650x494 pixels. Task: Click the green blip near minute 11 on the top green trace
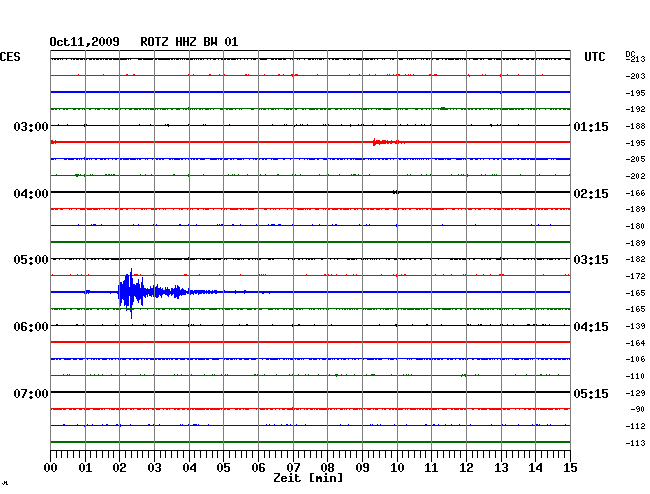[443, 109]
